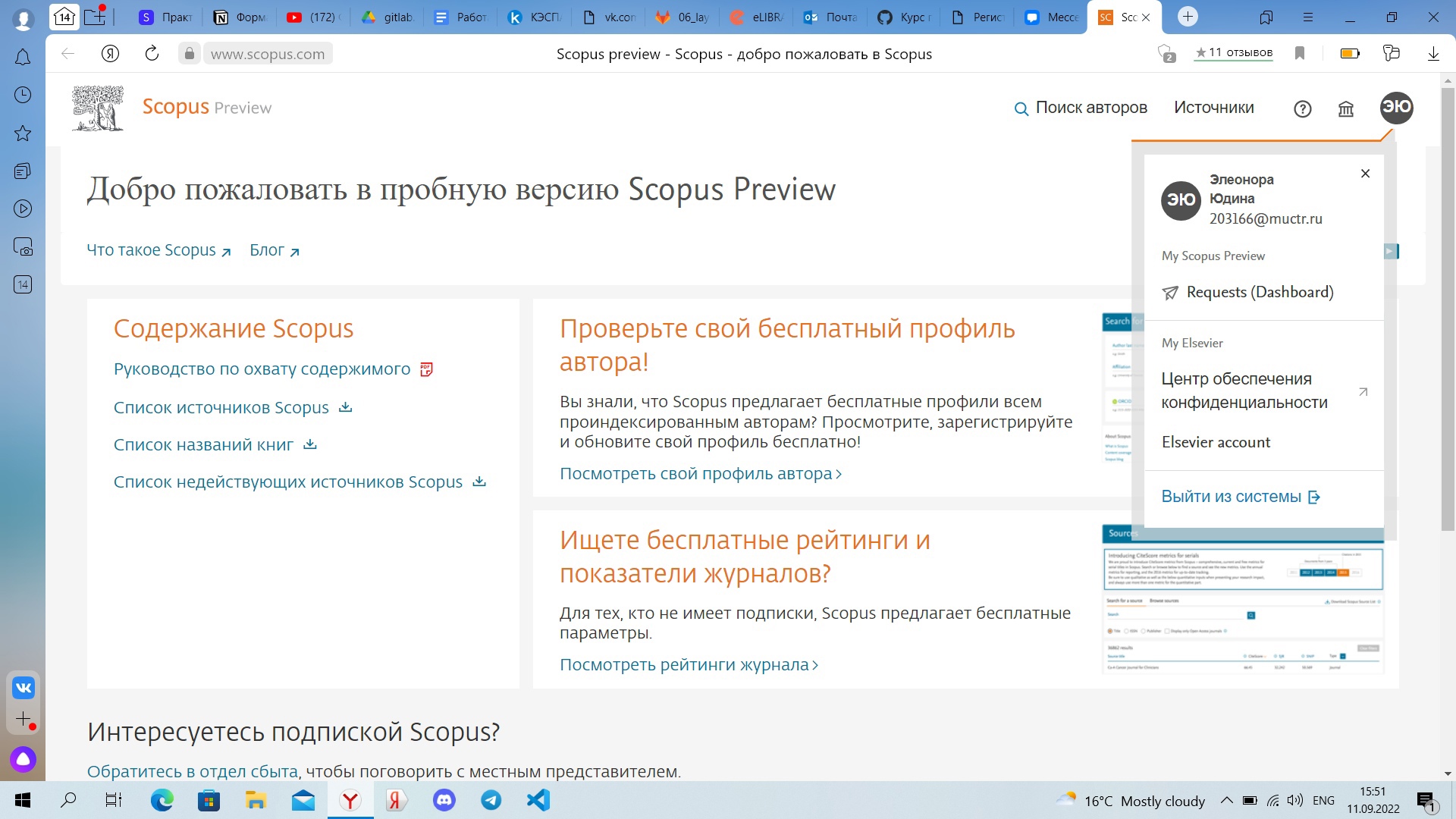
Task: Show hidden tray icons chevron
Action: (x=1226, y=800)
